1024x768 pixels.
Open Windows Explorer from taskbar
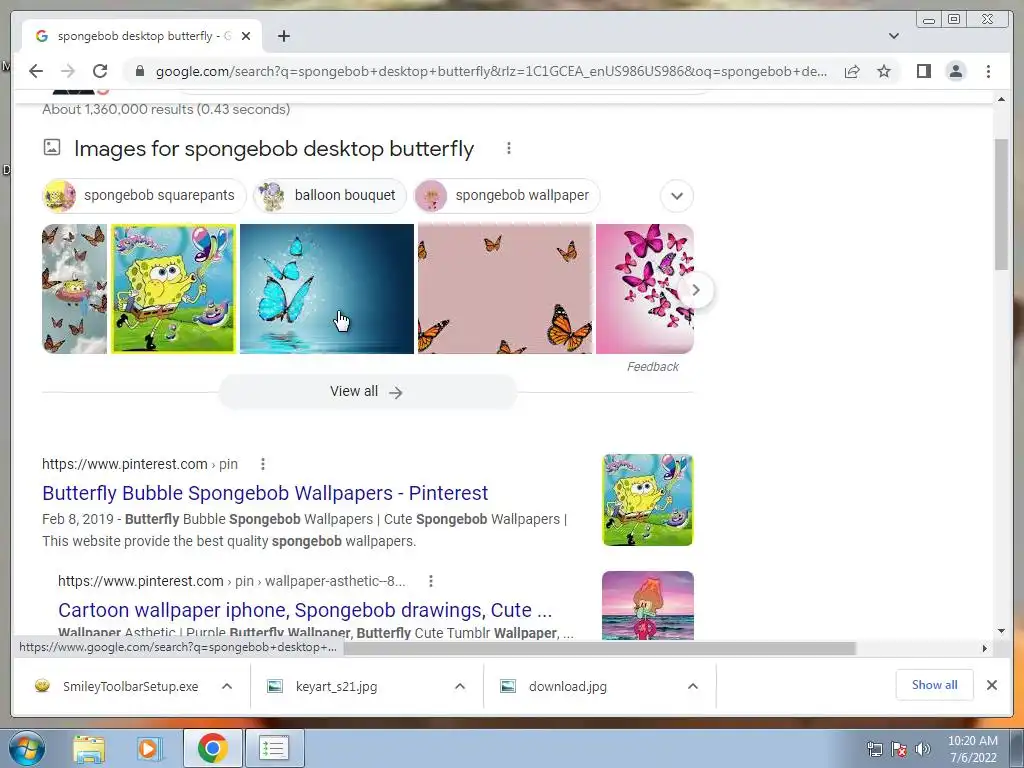click(88, 748)
